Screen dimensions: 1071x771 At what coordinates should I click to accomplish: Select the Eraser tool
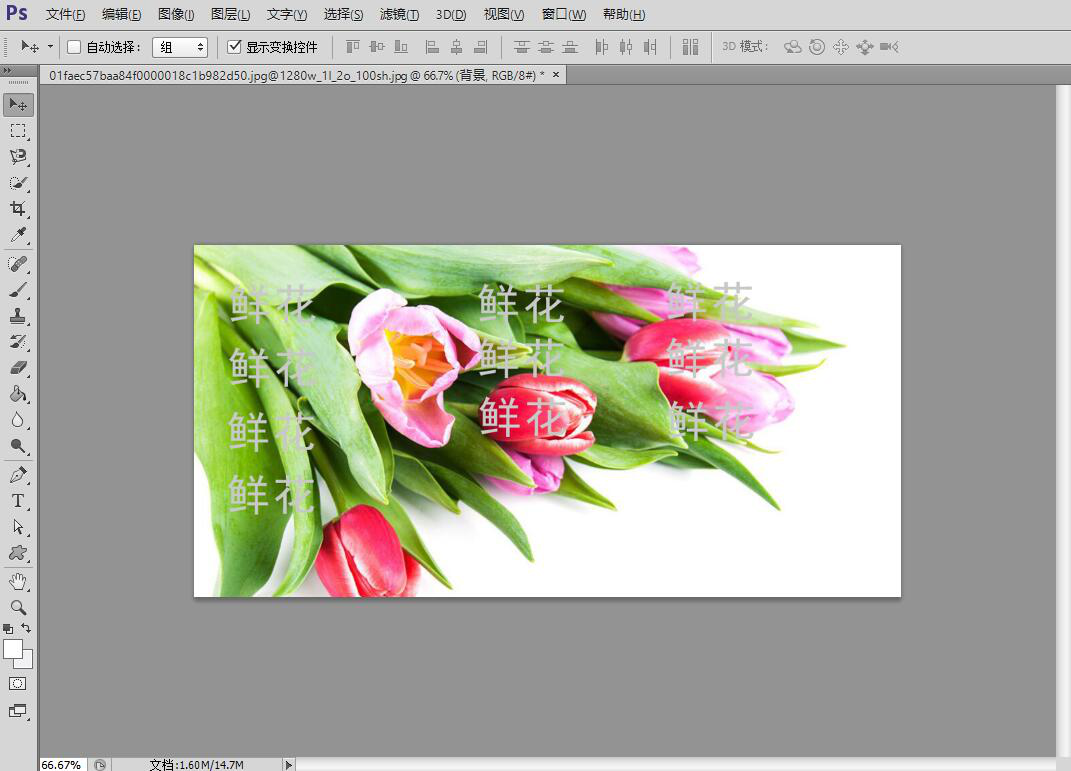18,368
